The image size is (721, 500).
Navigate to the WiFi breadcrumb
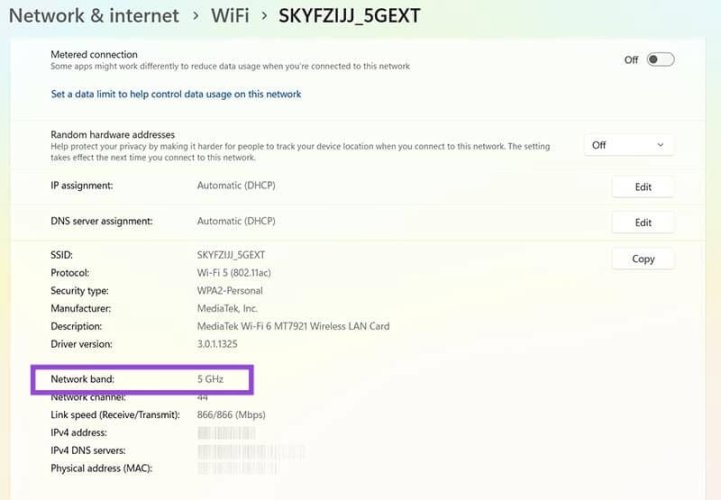[x=230, y=16]
